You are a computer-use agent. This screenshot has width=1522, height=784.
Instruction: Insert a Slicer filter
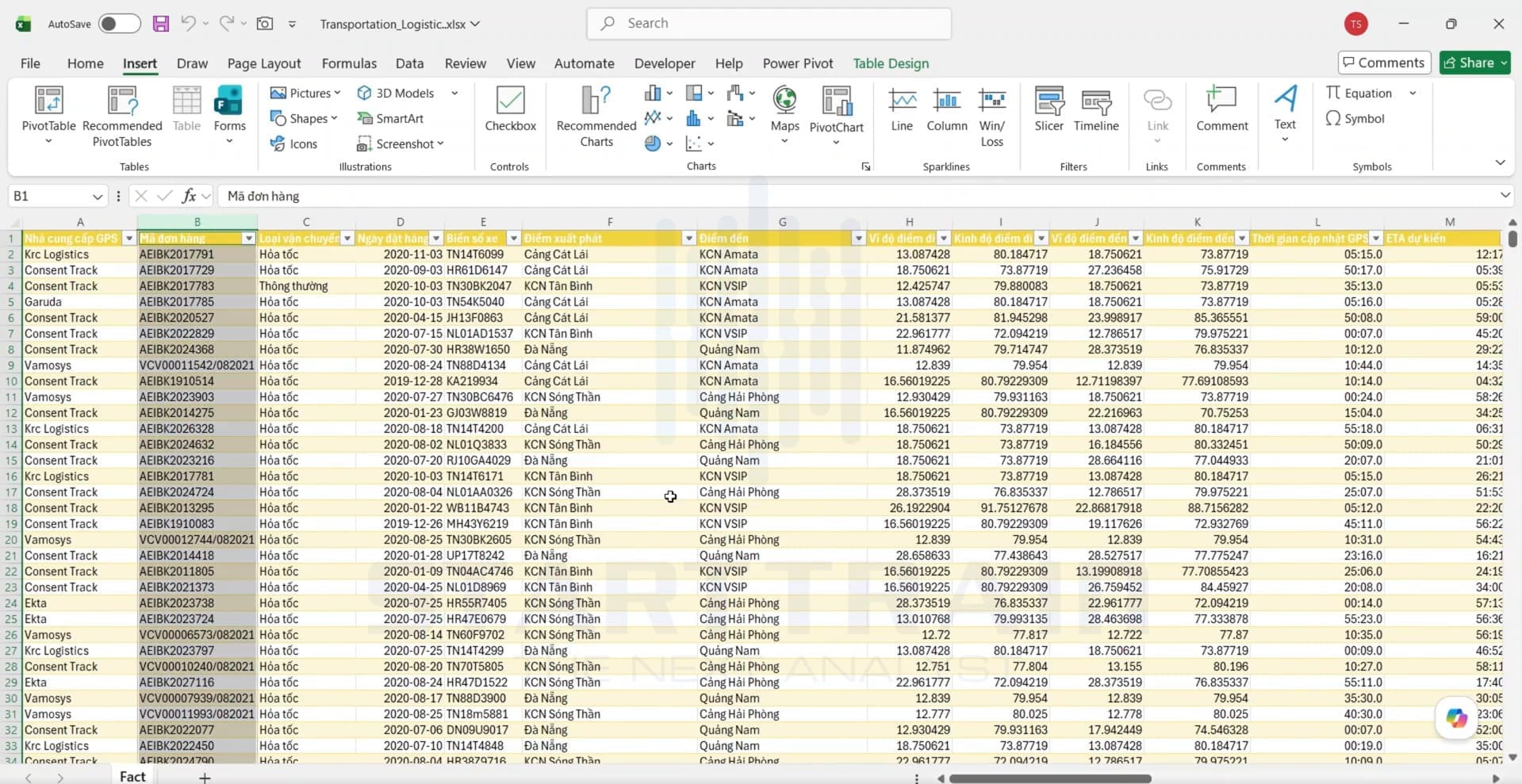(x=1049, y=109)
